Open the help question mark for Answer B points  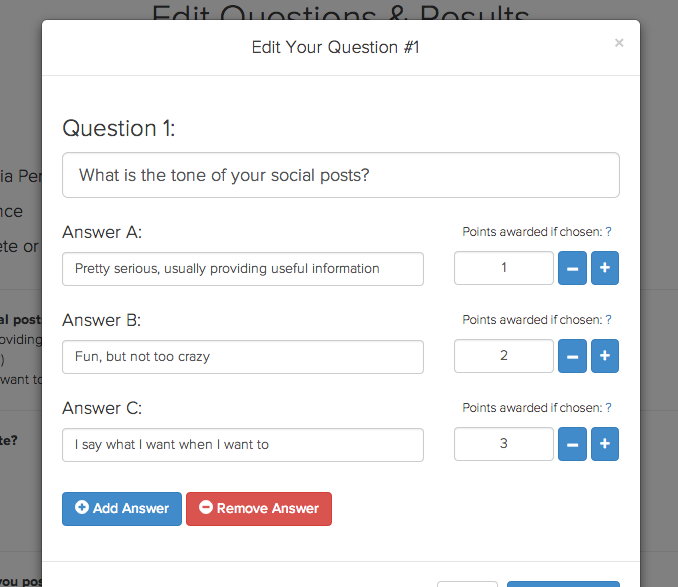pyautogui.click(x=608, y=320)
